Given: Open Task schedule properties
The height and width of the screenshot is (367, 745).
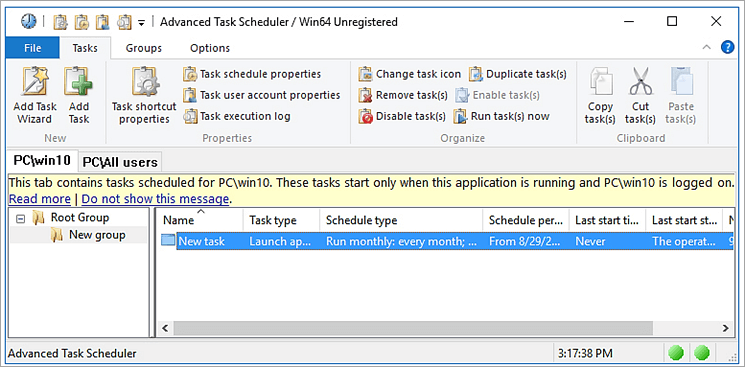Looking at the screenshot, I should [252, 74].
